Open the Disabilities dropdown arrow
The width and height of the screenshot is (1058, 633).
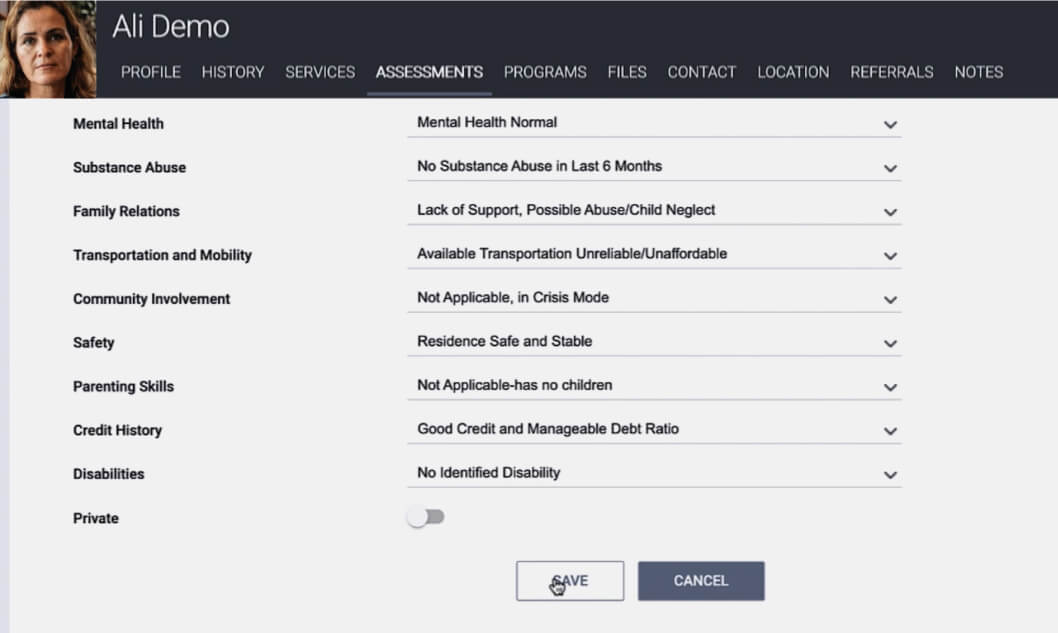point(890,475)
